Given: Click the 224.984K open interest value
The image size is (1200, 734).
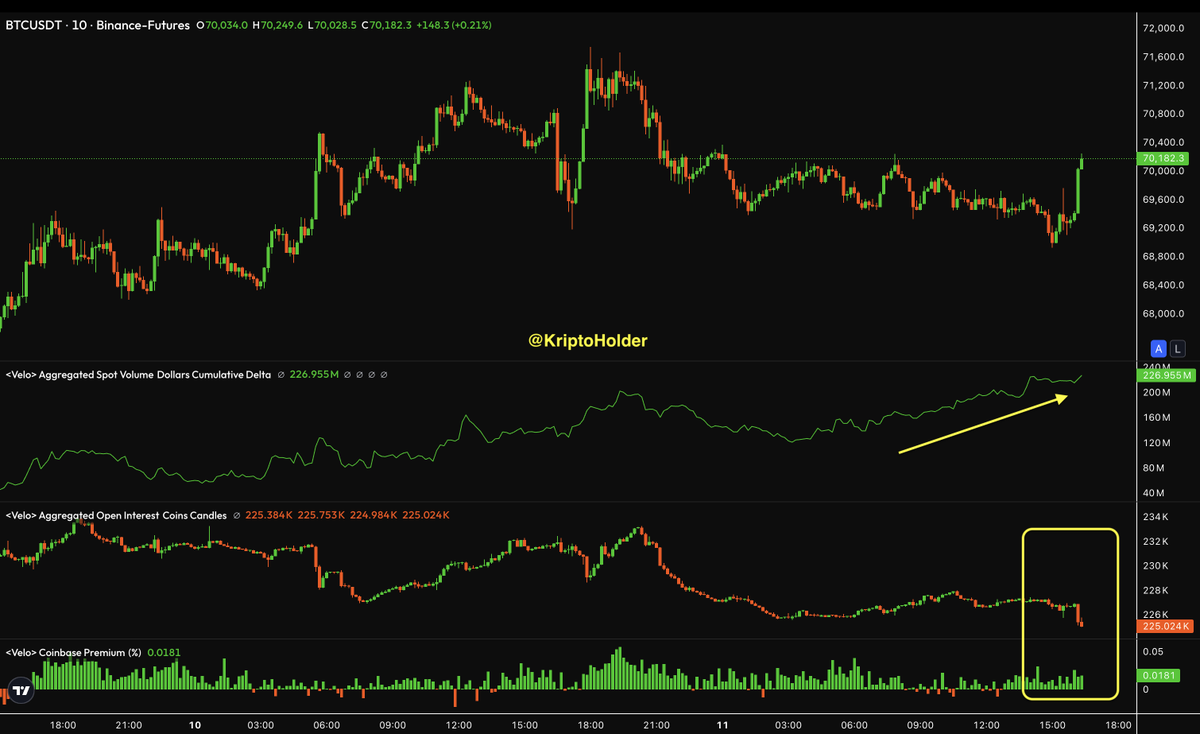Looking at the screenshot, I should pyautogui.click(x=375, y=515).
